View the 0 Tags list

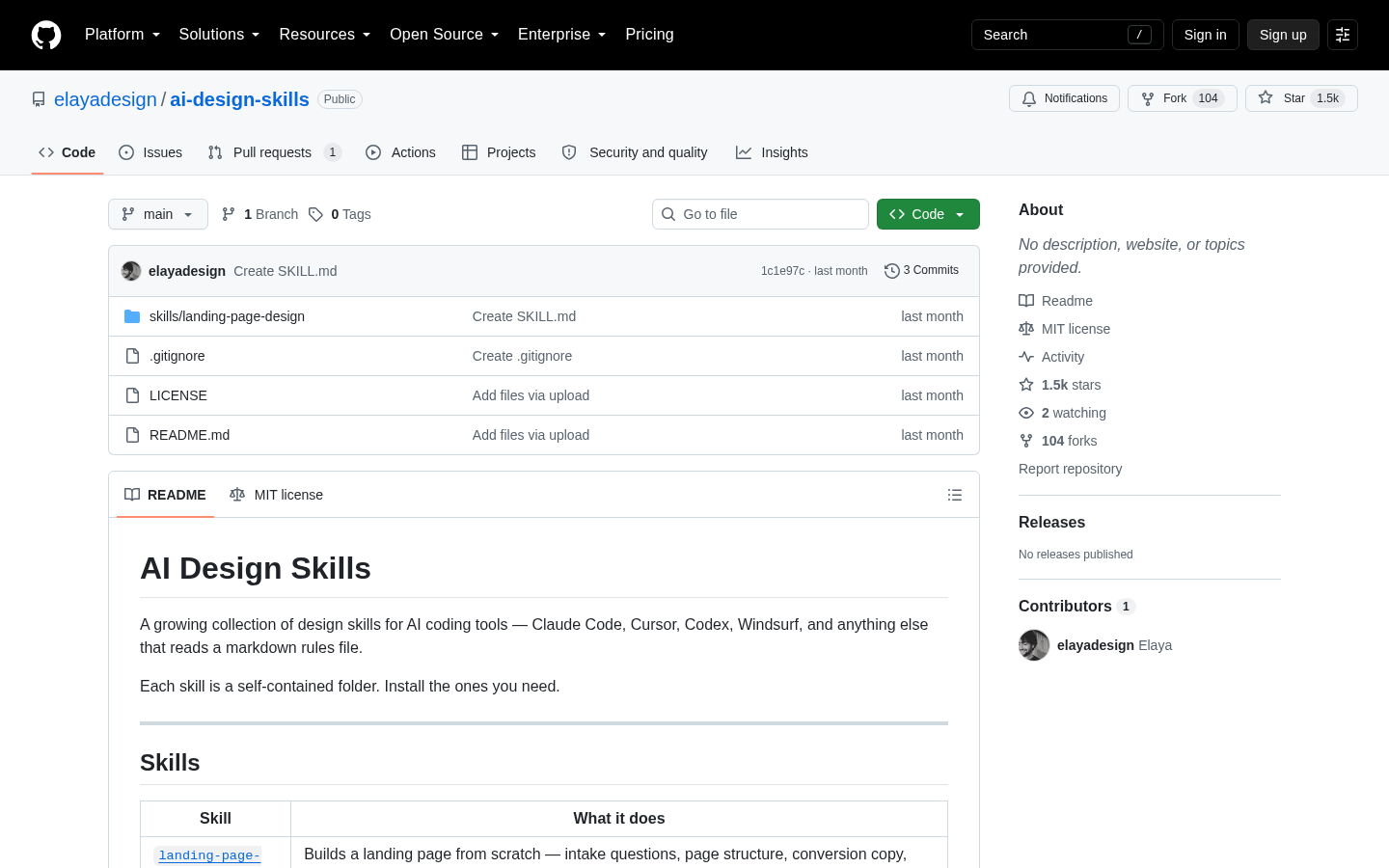coord(340,214)
